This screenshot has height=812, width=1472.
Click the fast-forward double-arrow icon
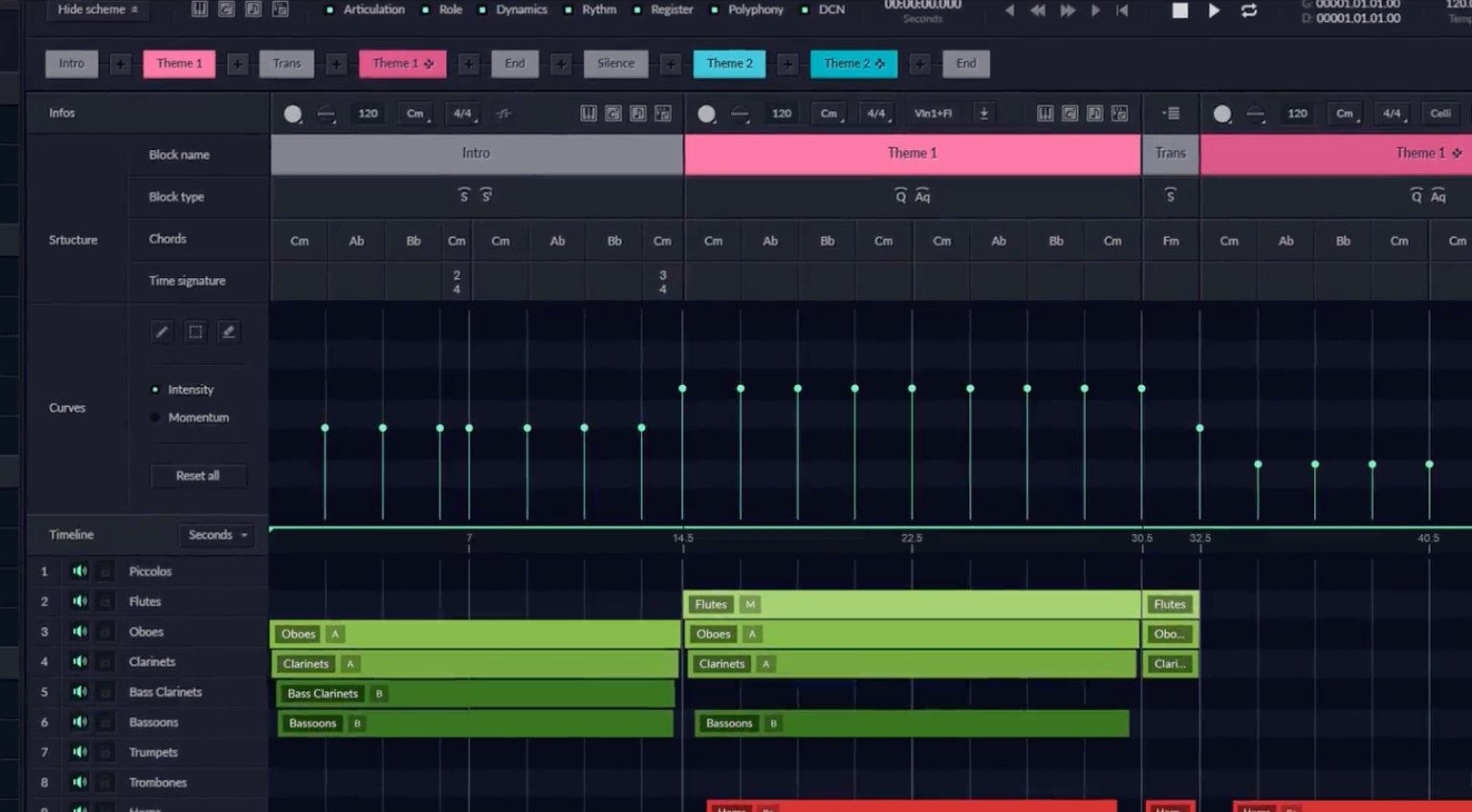coord(1068,11)
